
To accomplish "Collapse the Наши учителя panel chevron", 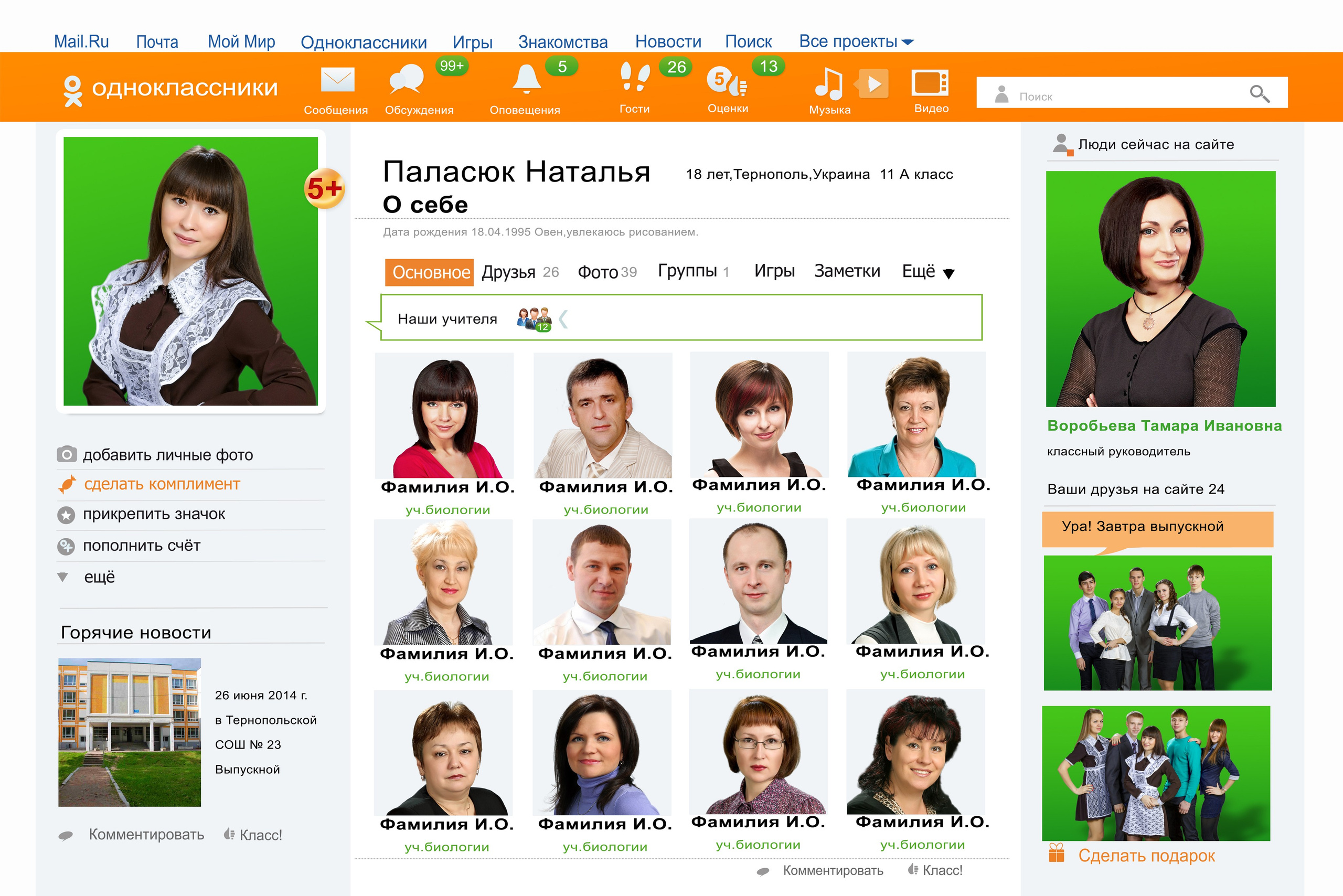I will tap(563, 319).
